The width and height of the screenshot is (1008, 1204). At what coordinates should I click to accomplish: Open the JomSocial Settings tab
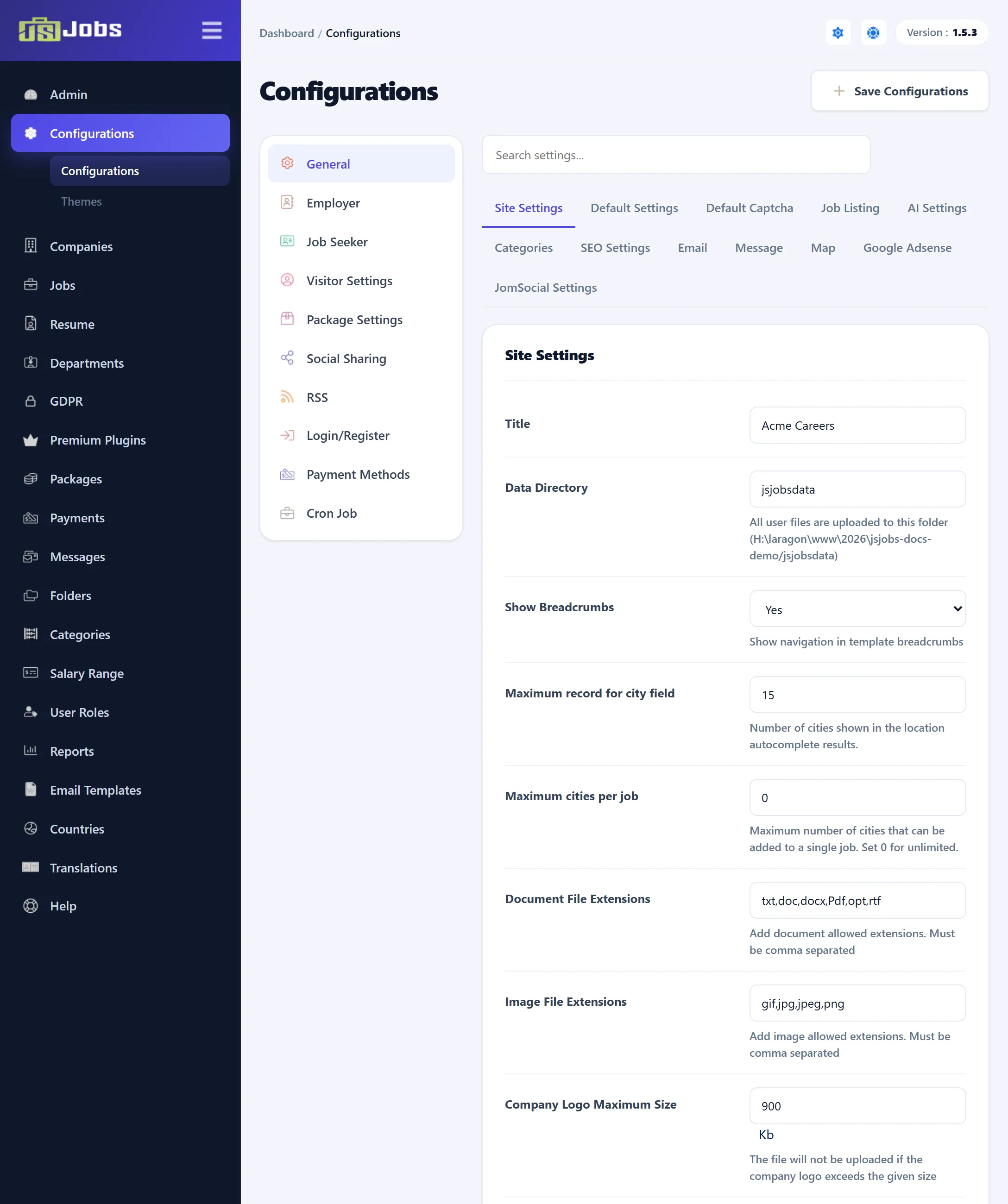(x=545, y=287)
